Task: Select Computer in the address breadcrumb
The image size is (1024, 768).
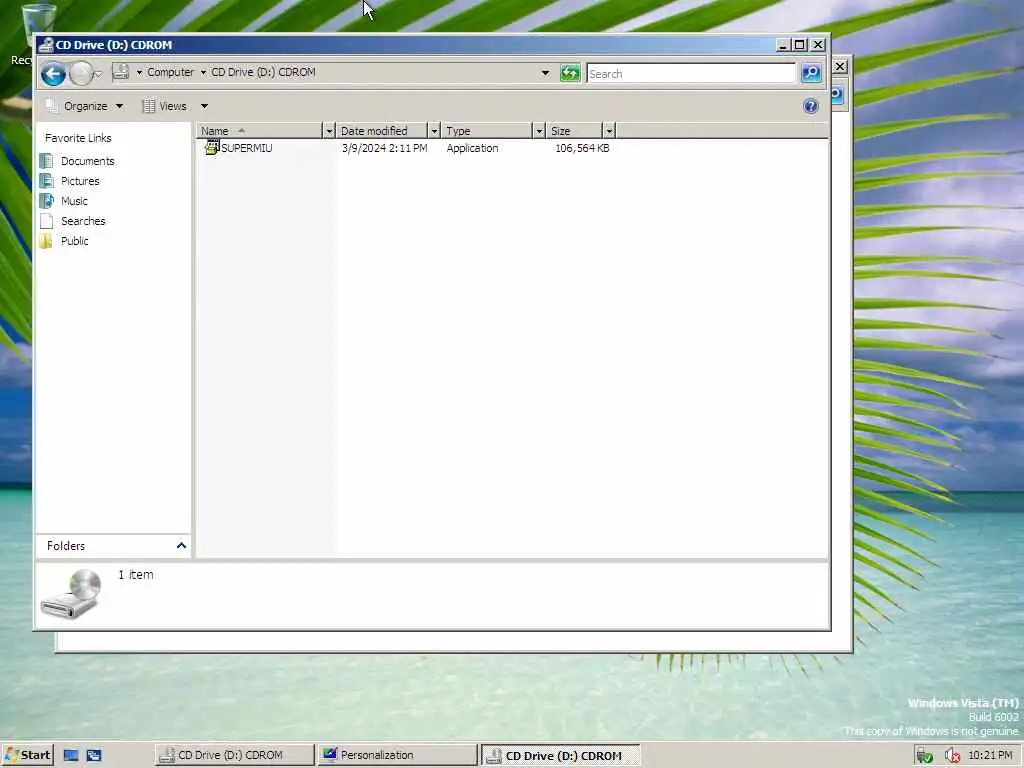Action: [170, 72]
